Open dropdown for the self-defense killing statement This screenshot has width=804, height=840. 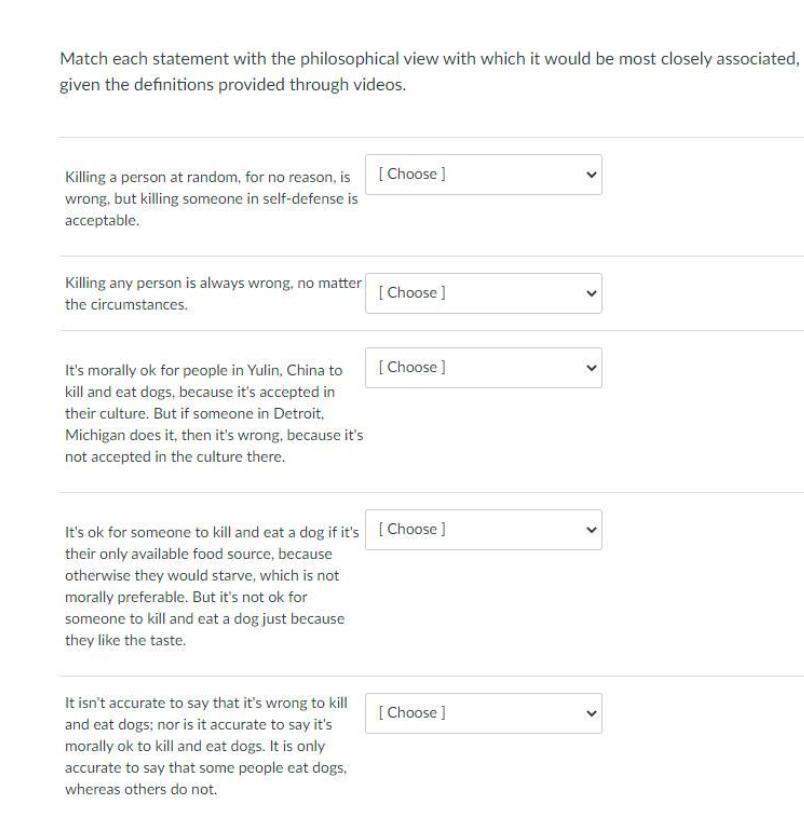point(484,174)
